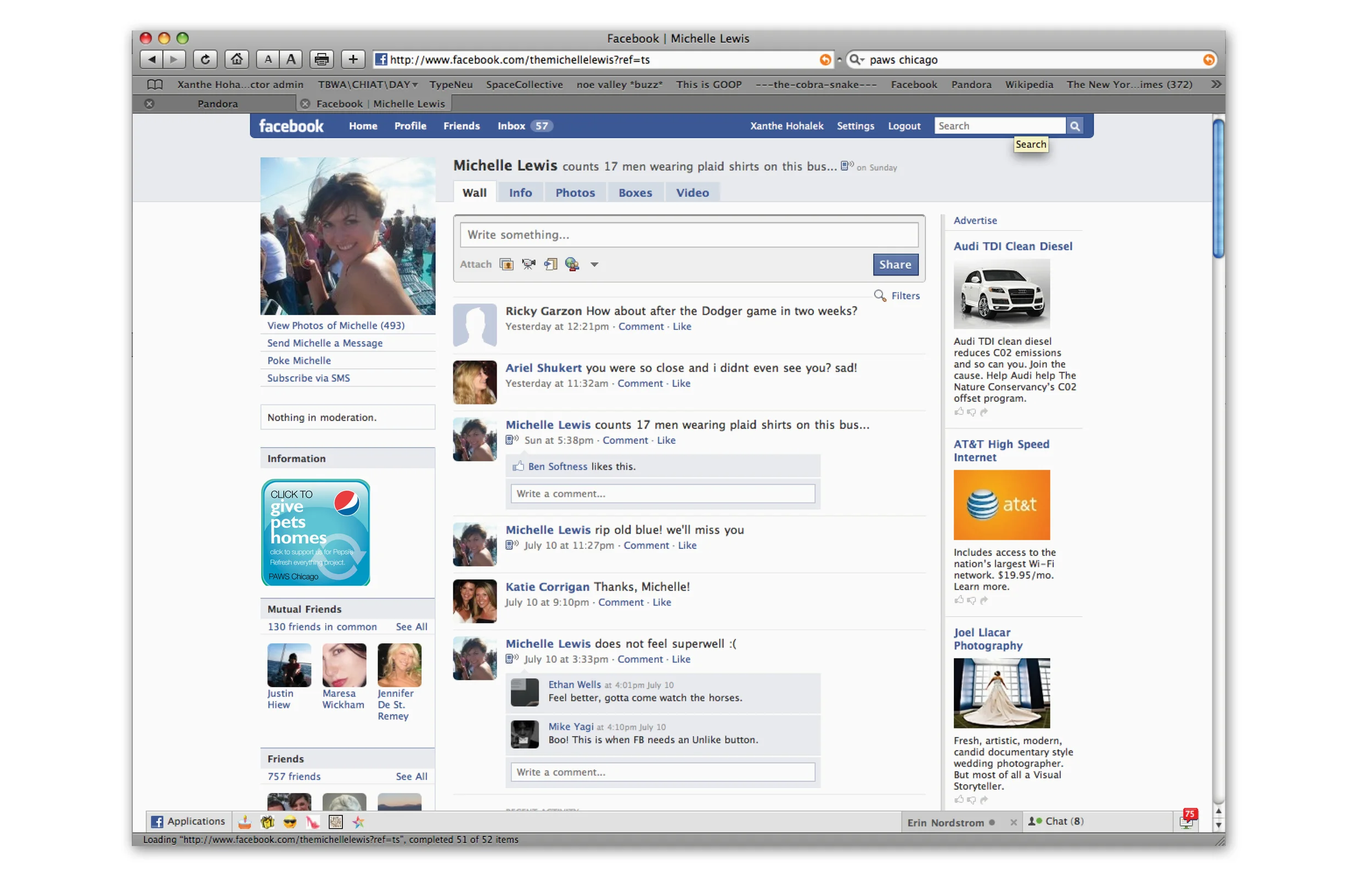Close the Pandora browser tab
1372x888 pixels.
click(149, 104)
